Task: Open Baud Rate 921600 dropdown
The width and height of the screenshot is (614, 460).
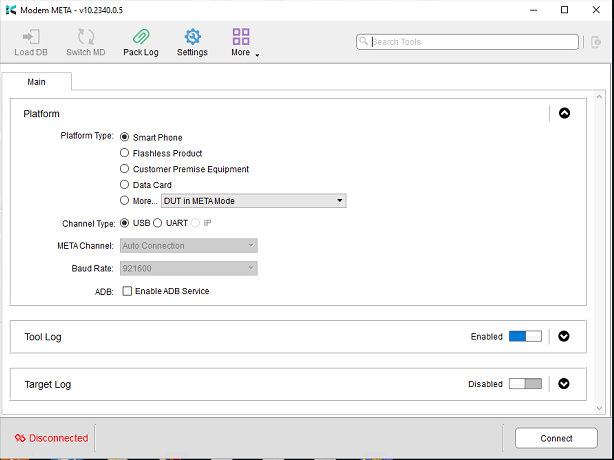Action: coord(189,269)
